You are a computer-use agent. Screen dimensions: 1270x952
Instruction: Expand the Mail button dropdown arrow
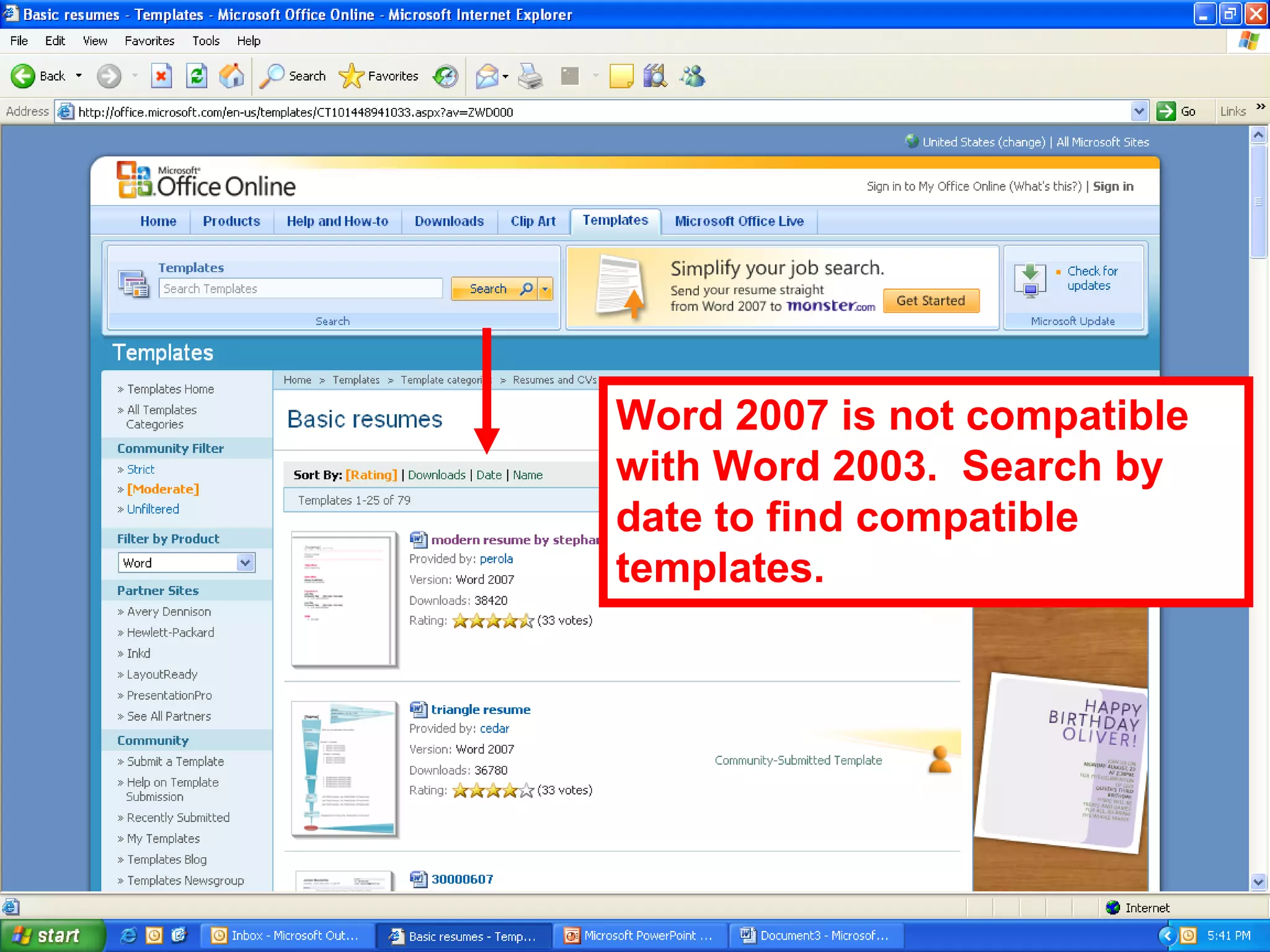click(x=505, y=77)
